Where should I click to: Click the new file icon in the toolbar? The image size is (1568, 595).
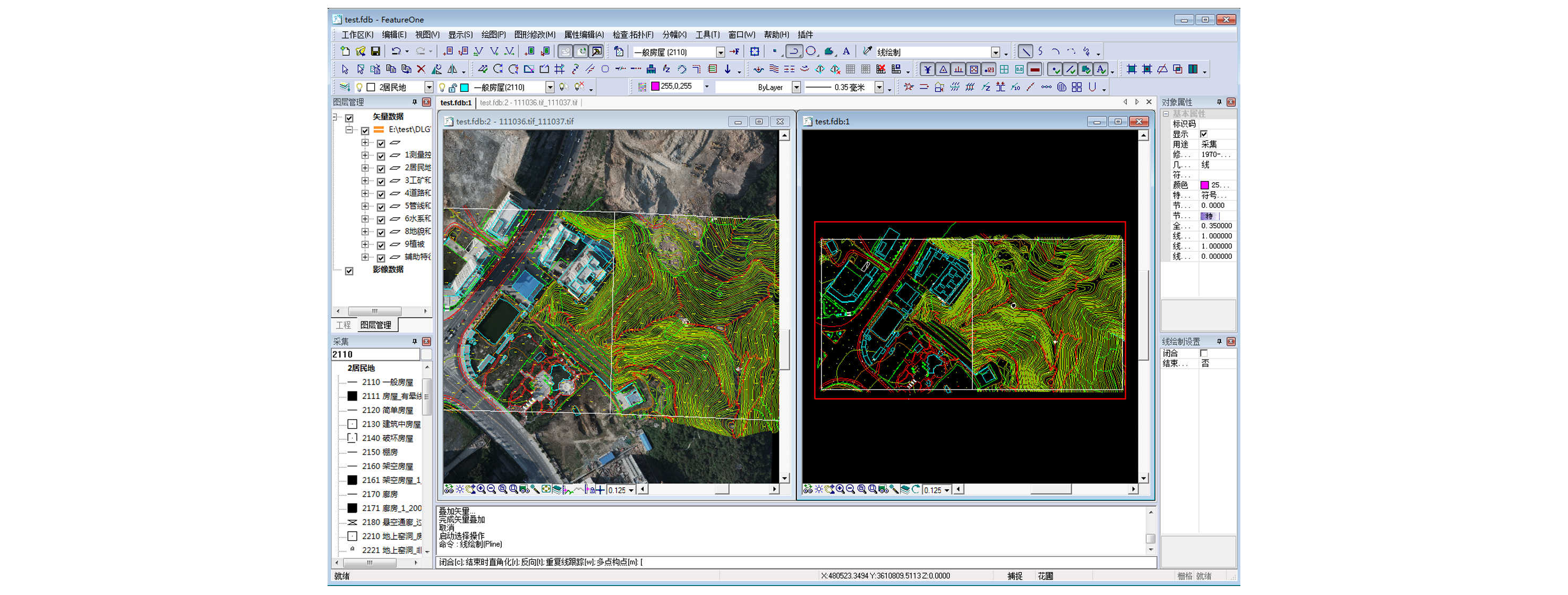[345, 52]
